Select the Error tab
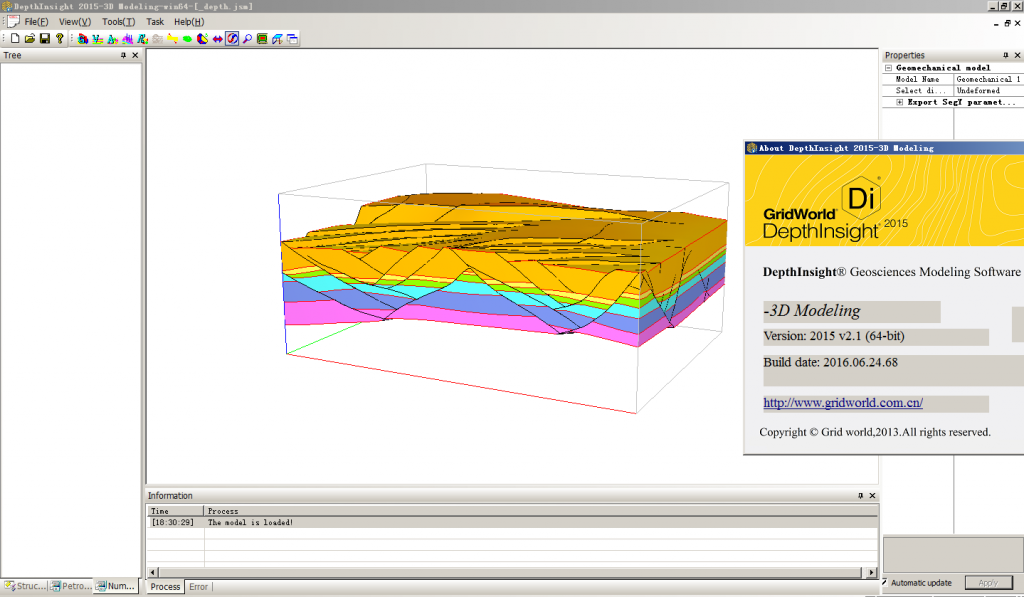 coord(199,587)
